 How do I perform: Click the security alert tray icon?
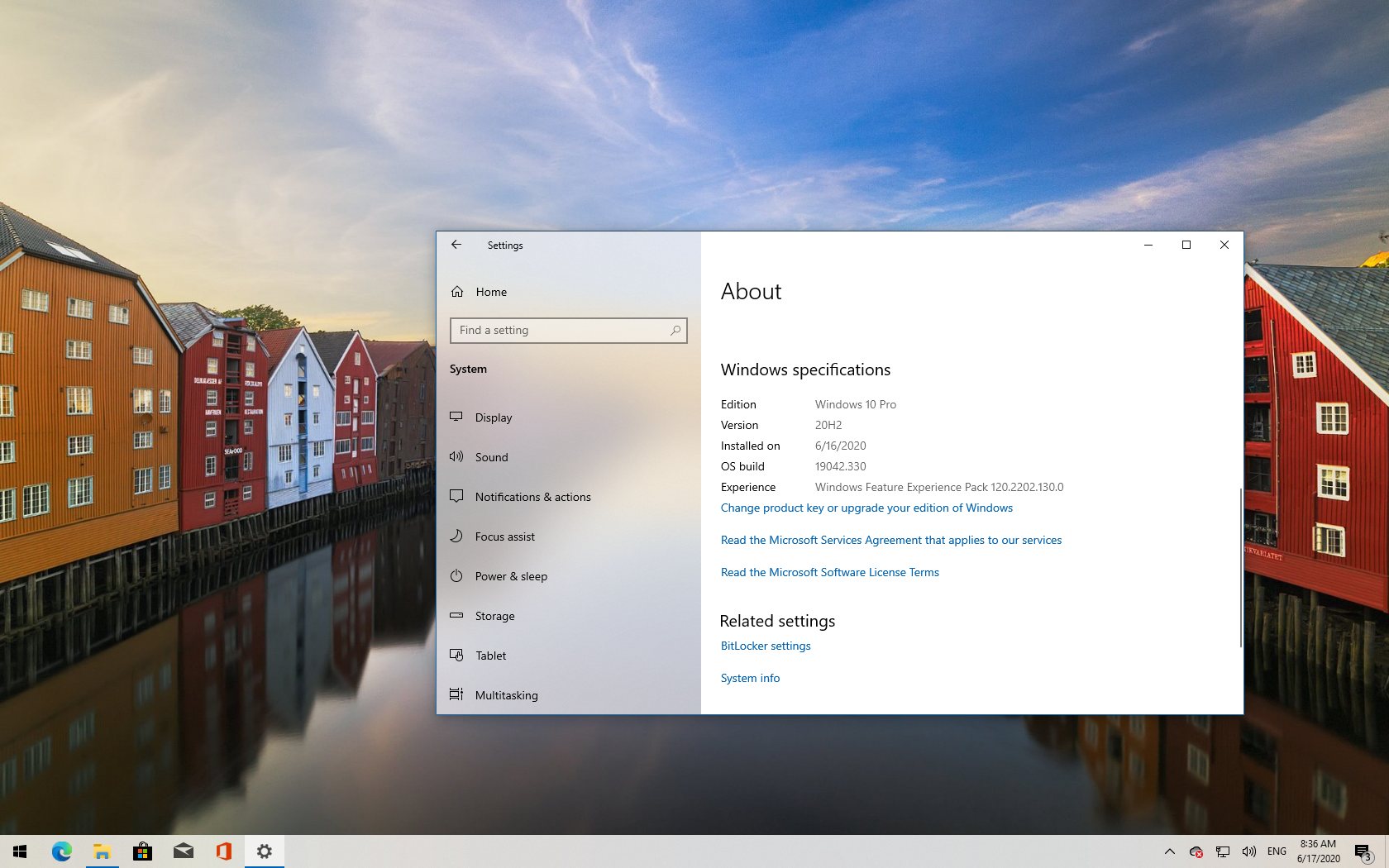[1196, 851]
